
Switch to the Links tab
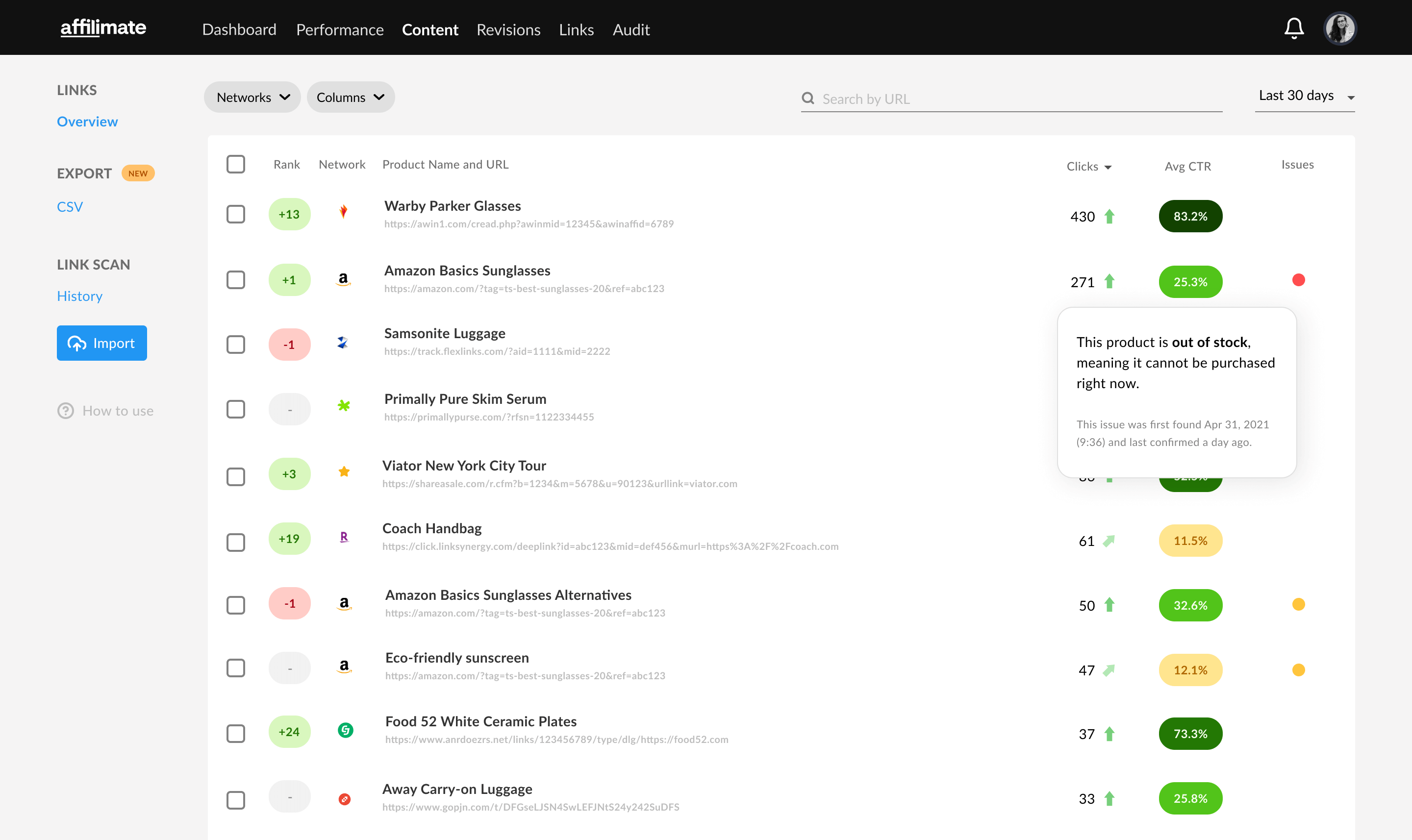tap(577, 29)
